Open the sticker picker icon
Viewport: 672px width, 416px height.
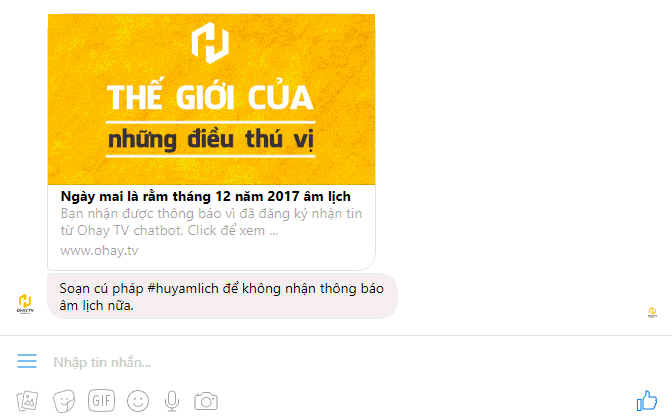click(x=64, y=401)
